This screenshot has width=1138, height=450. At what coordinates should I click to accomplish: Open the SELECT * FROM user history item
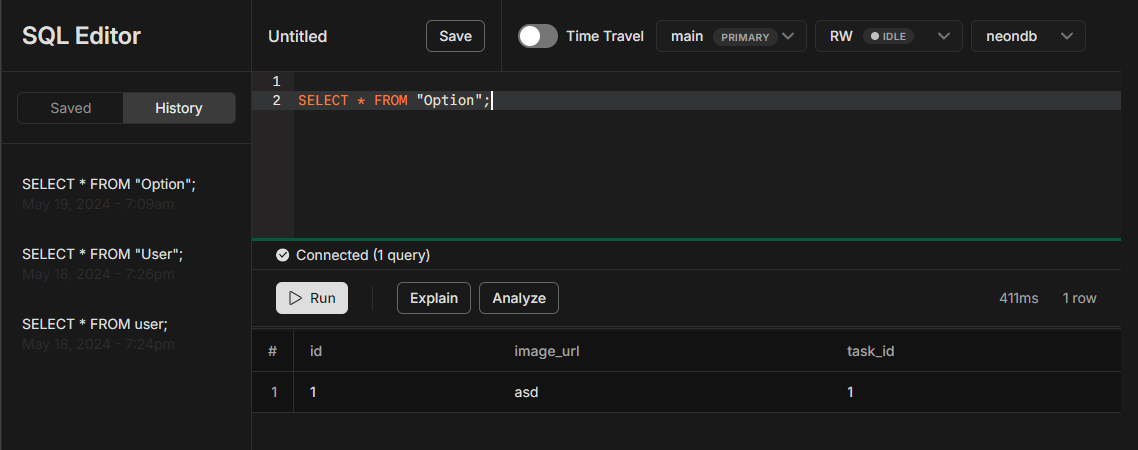(x=95, y=325)
